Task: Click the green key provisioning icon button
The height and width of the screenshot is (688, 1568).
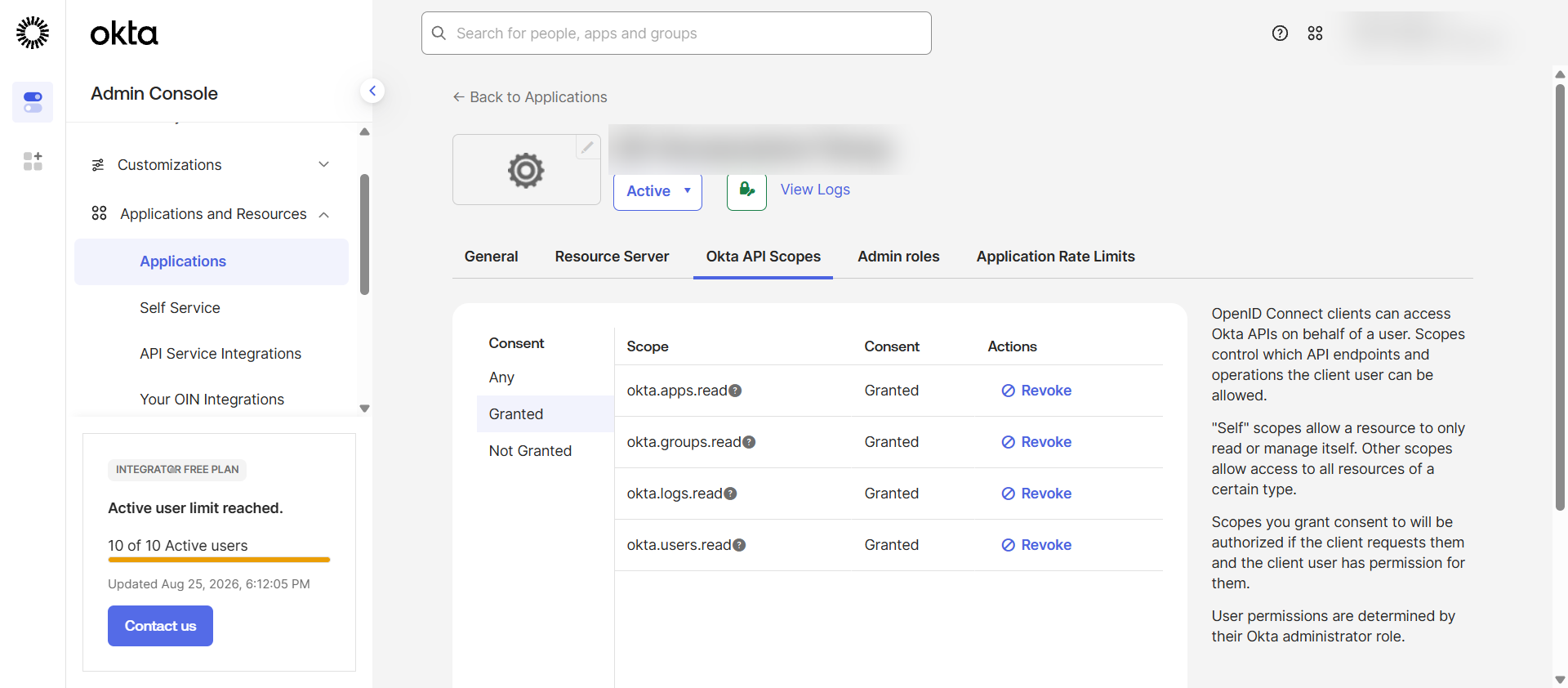Action: tap(746, 190)
